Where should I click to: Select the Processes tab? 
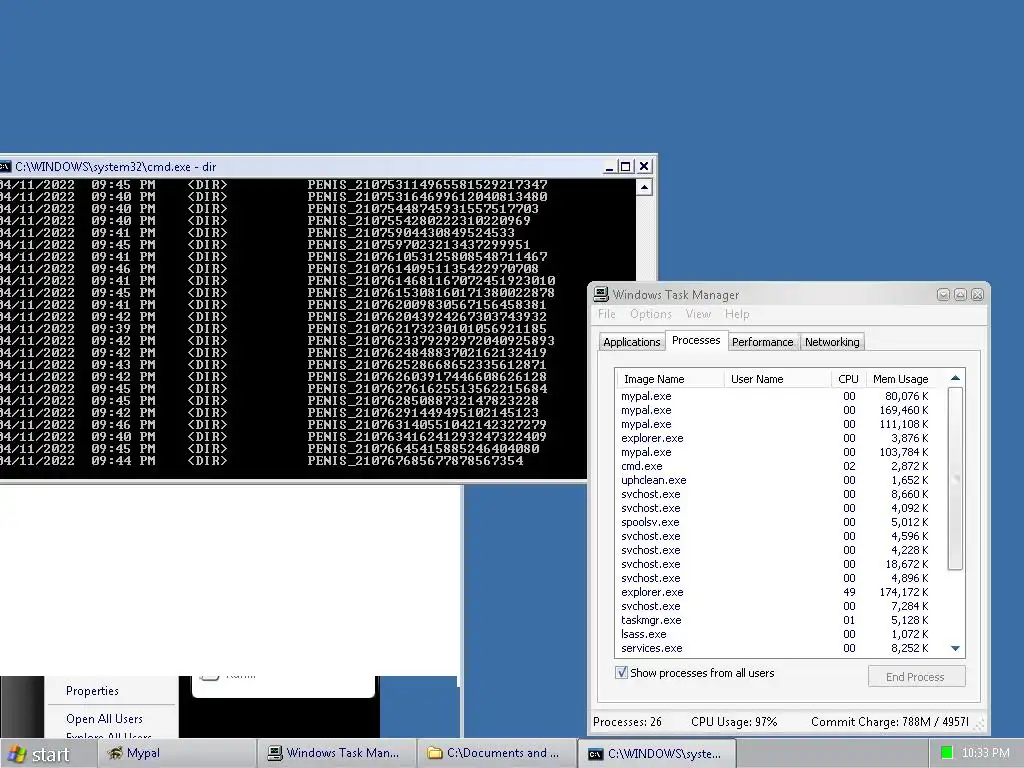[x=696, y=340]
